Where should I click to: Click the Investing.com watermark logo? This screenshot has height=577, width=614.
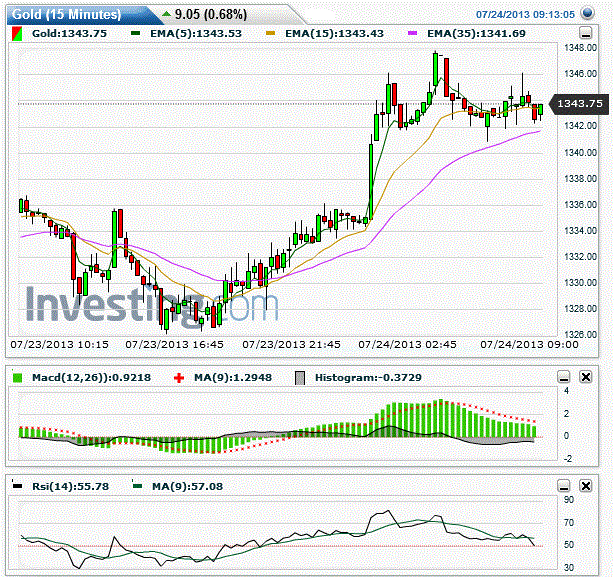(152, 305)
